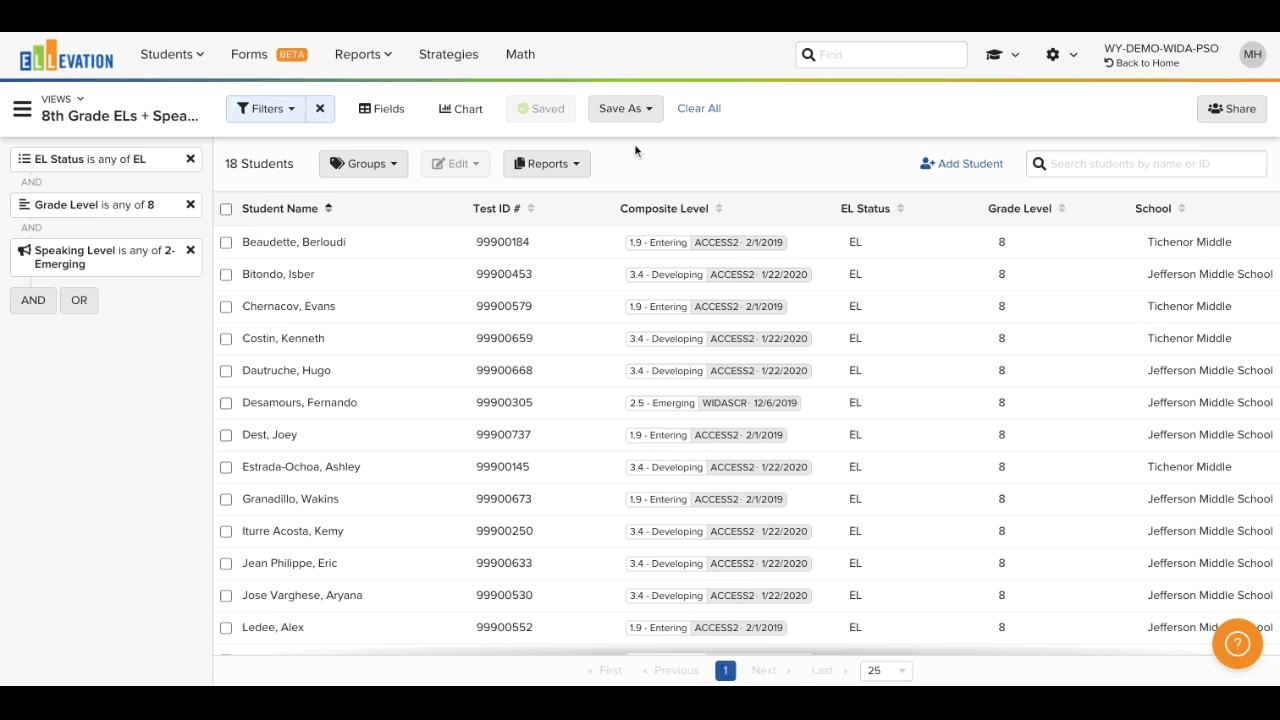Open student Jean Philippe, Eric
Viewport: 1280px width, 720px height.
289,563
